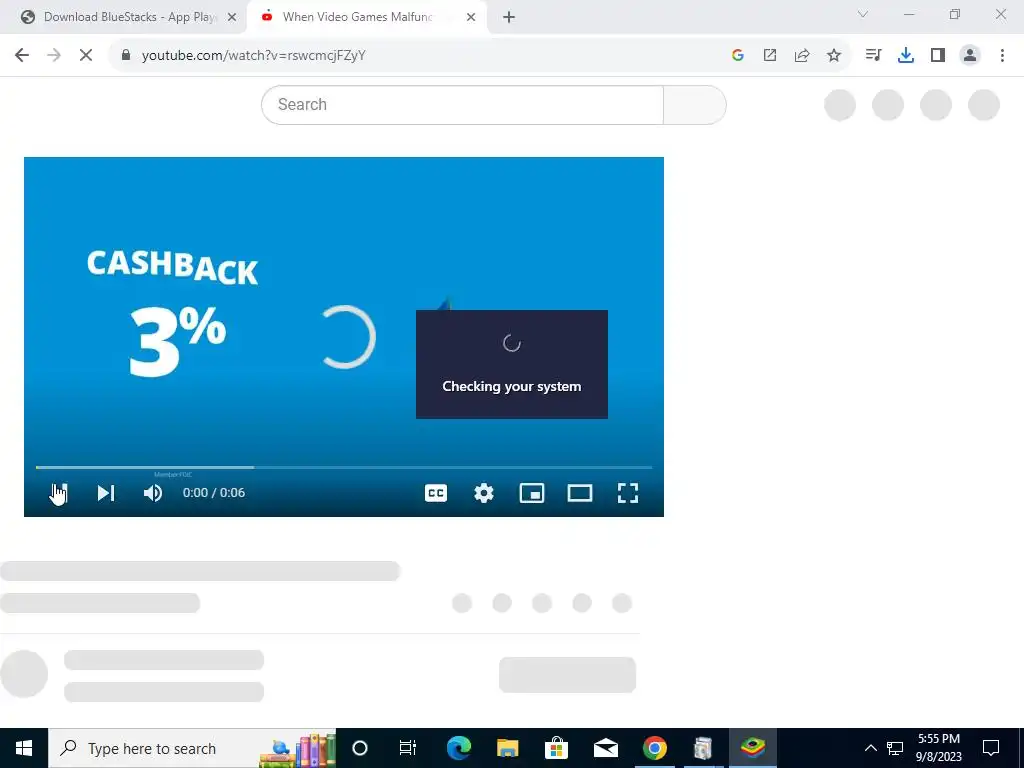Close the Download BlueStacks tab
This screenshot has height=768, width=1024.
232,18
